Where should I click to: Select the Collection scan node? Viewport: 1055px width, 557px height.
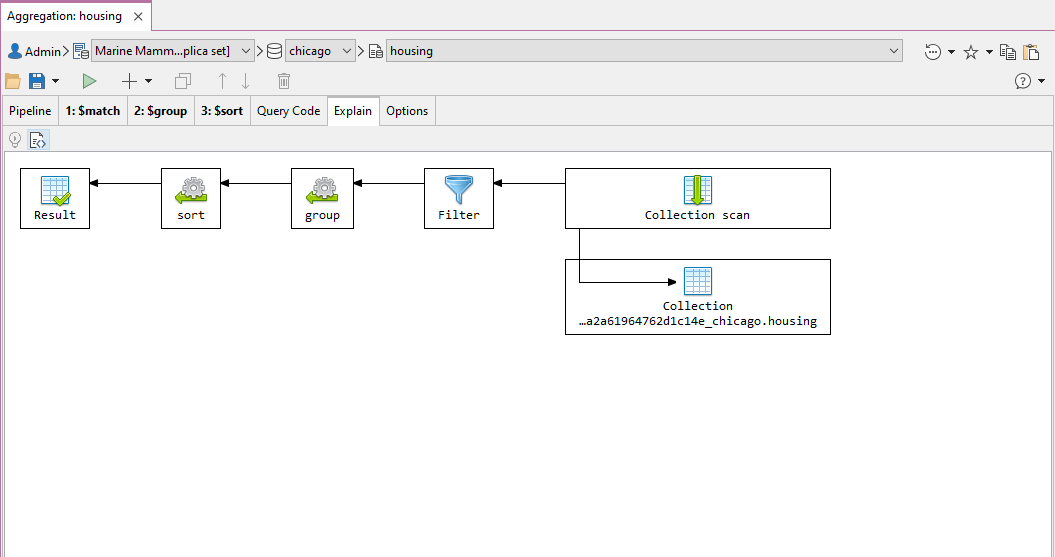(697, 198)
